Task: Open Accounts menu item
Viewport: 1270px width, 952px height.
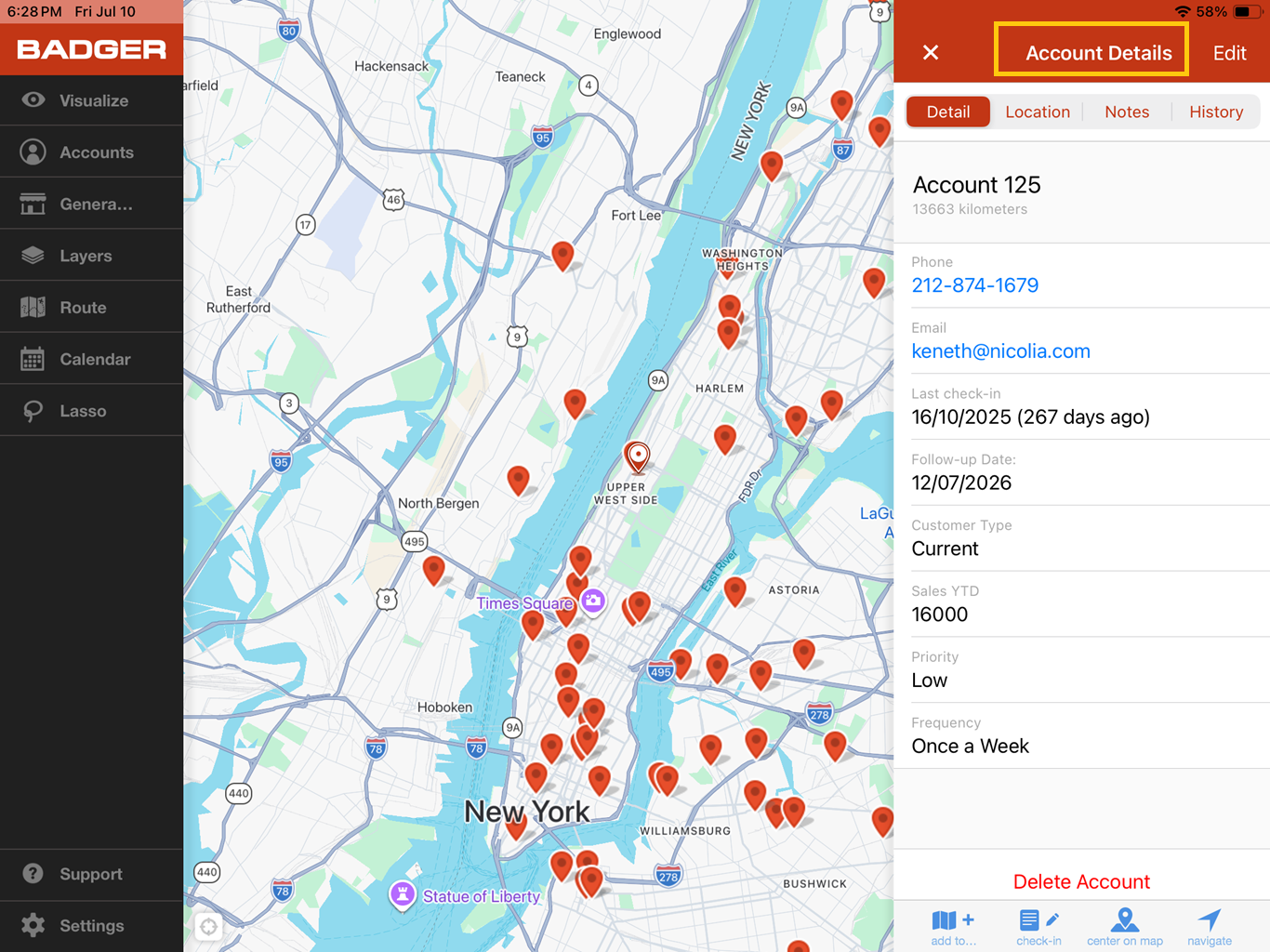Action: coord(91,152)
